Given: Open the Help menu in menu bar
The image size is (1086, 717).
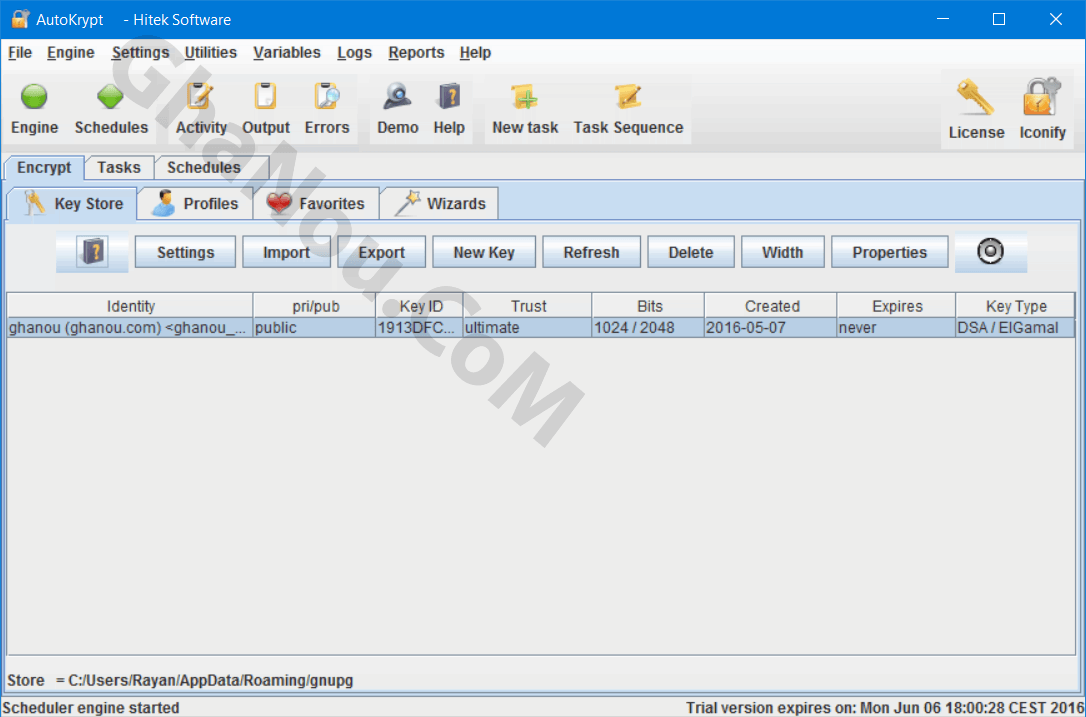Looking at the screenshot, I should point(475,53).
